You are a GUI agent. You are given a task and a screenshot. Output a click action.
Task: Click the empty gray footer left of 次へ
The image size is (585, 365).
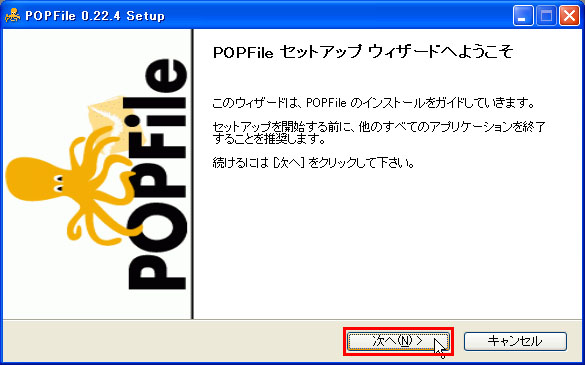pyautogui.click(x=172, y=341)
